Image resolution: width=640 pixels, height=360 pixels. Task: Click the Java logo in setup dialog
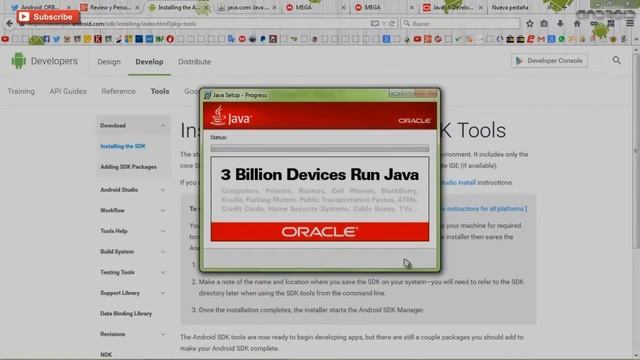(231, 116)
